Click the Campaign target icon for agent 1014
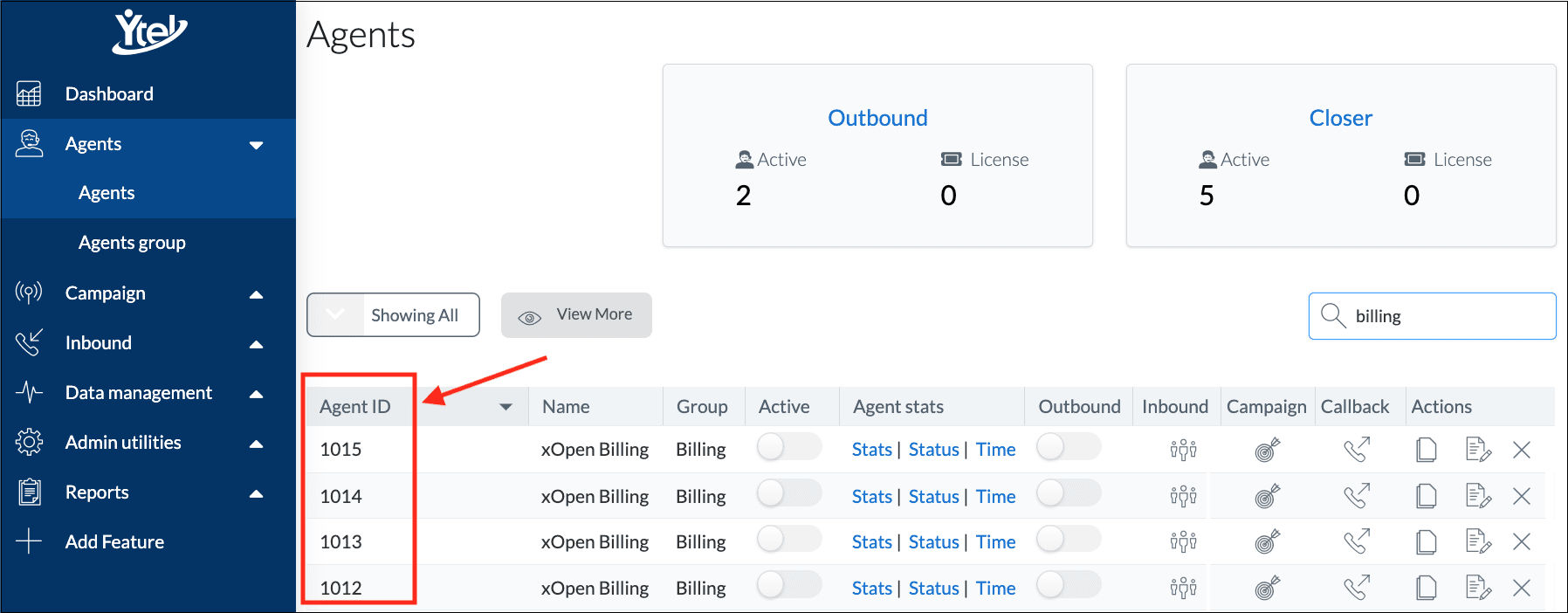 pos(1268,496)
